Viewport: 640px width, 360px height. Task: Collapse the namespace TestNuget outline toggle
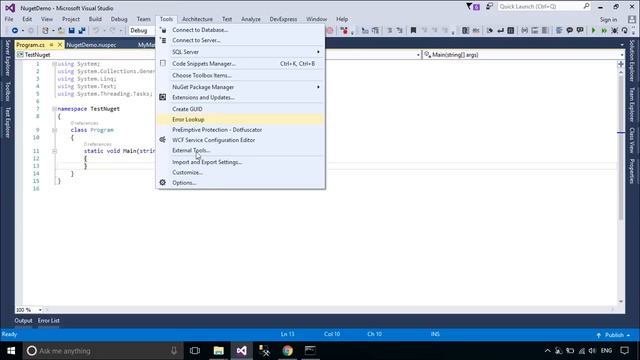pos(54,109)
